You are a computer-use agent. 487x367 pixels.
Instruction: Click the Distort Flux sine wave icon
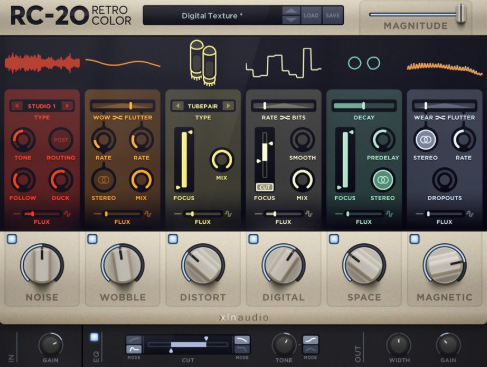click(228, 214)
